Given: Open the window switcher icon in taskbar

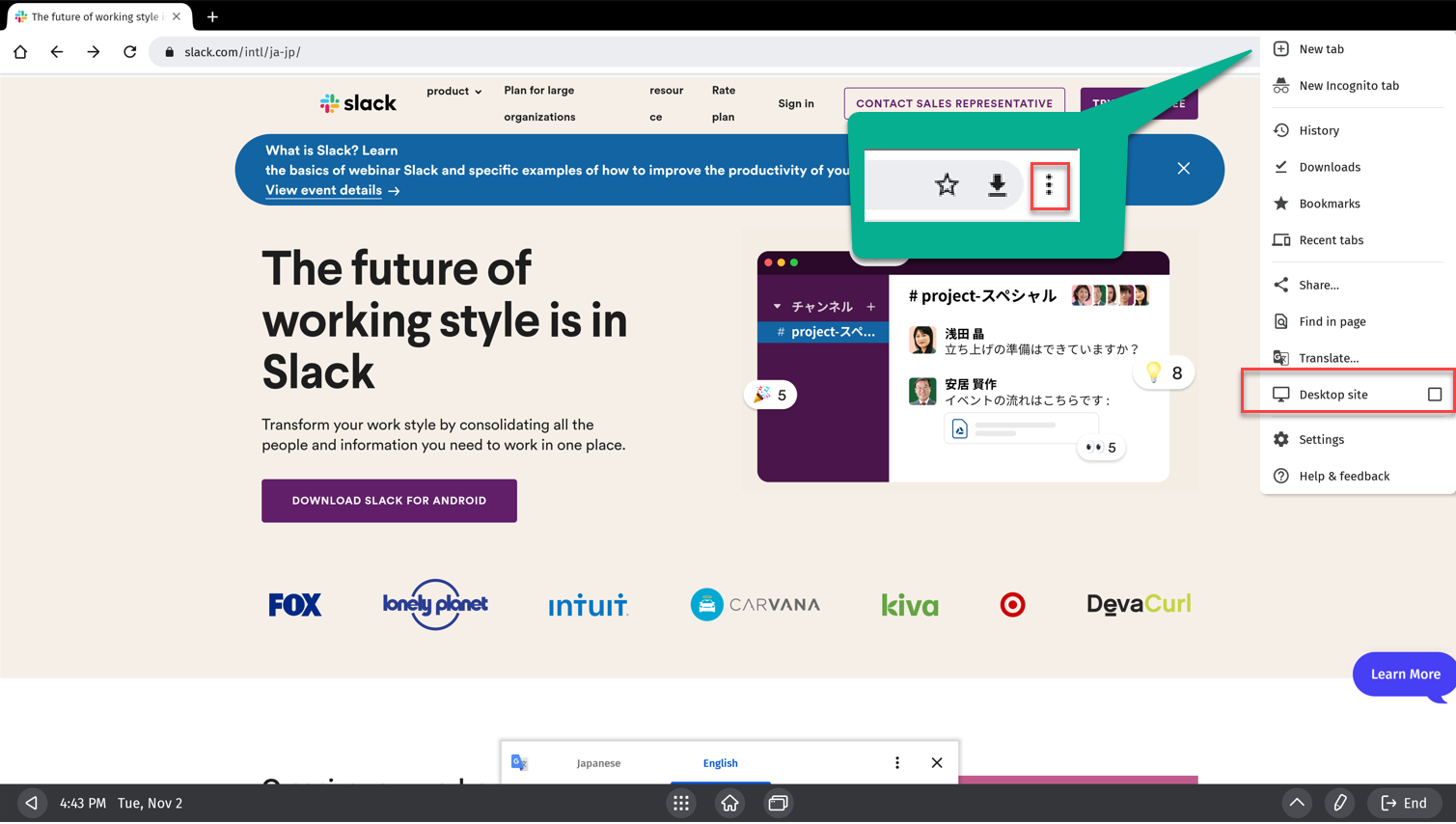Looking at the screenshot, I should 778,804.
